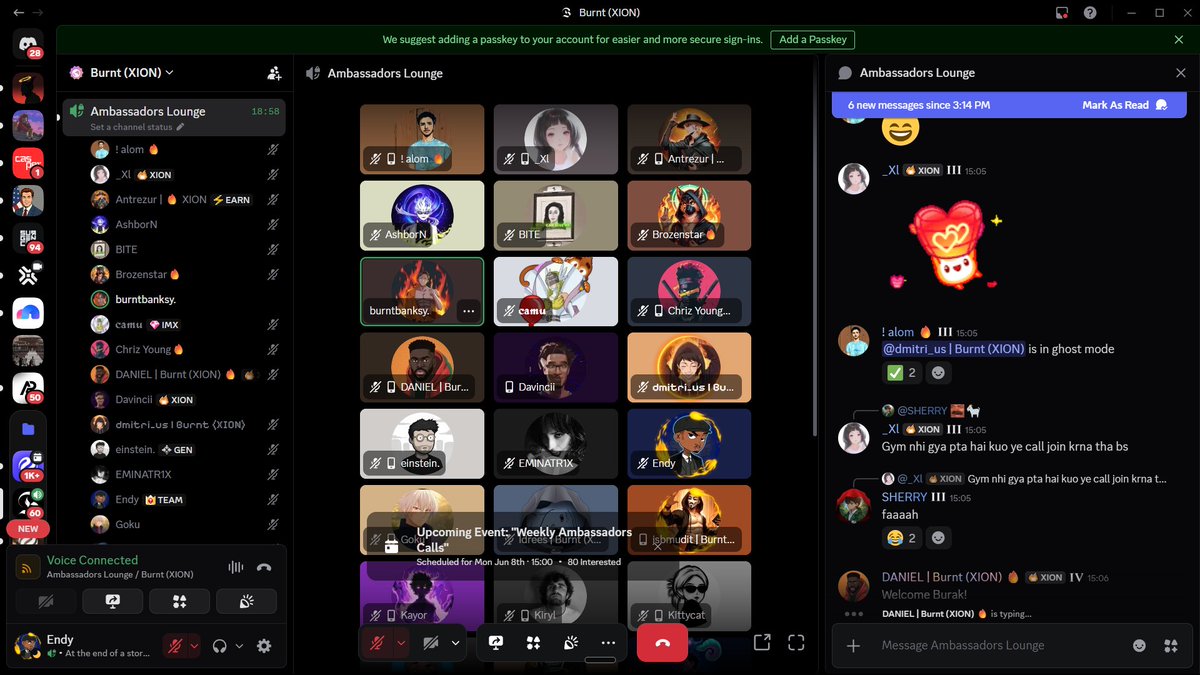Click the plus attachment button in message box

coord(853,646)
